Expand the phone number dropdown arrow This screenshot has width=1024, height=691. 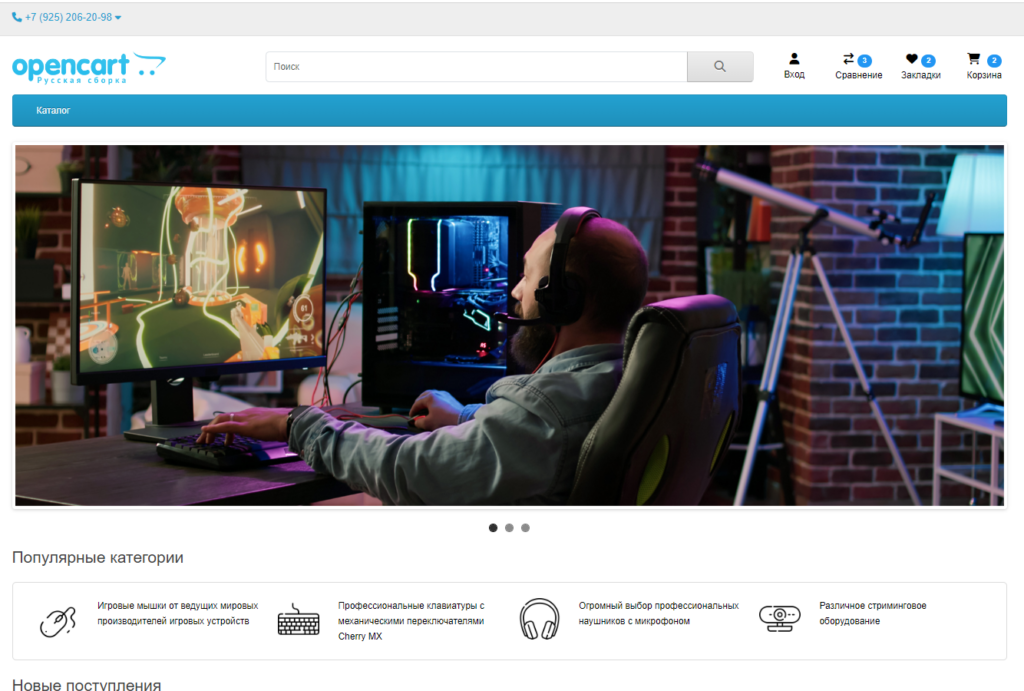[119, 18]
